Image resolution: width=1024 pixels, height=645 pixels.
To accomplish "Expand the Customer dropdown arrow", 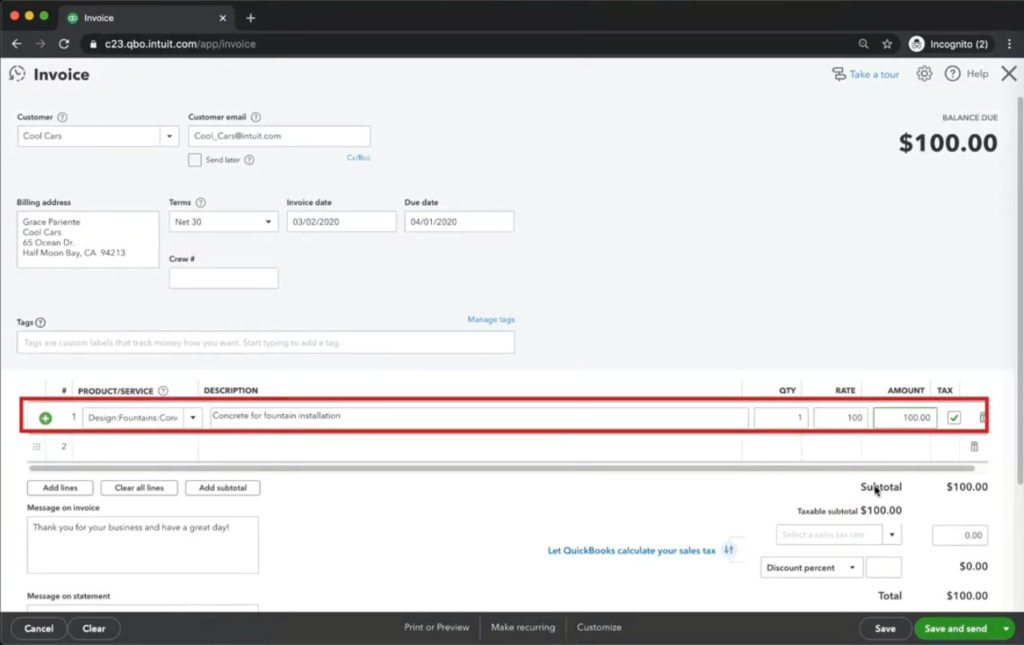I will tap(169, 136).
